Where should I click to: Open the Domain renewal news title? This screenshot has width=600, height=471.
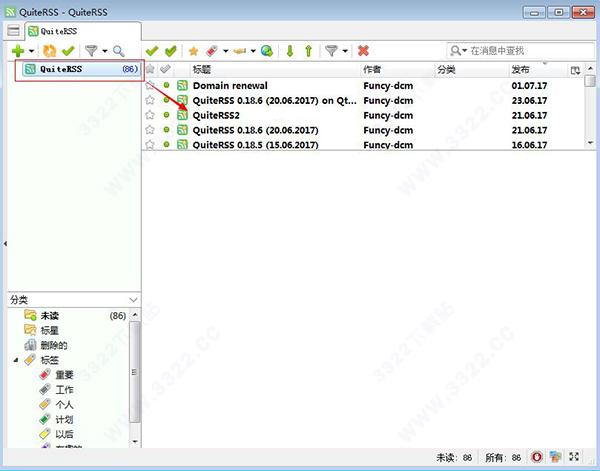point(230,86)
